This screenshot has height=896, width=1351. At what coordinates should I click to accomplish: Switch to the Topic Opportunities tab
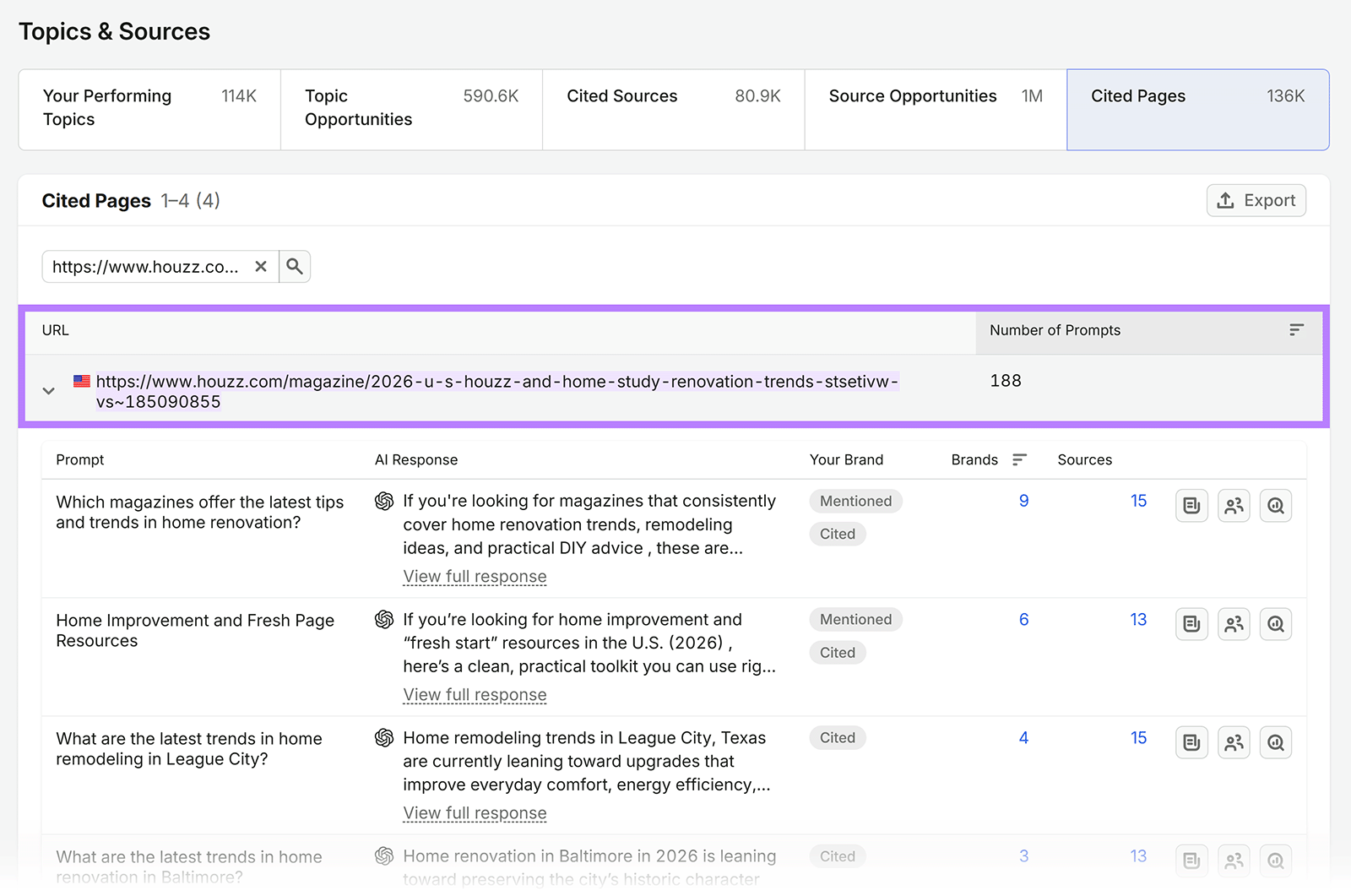411,110
